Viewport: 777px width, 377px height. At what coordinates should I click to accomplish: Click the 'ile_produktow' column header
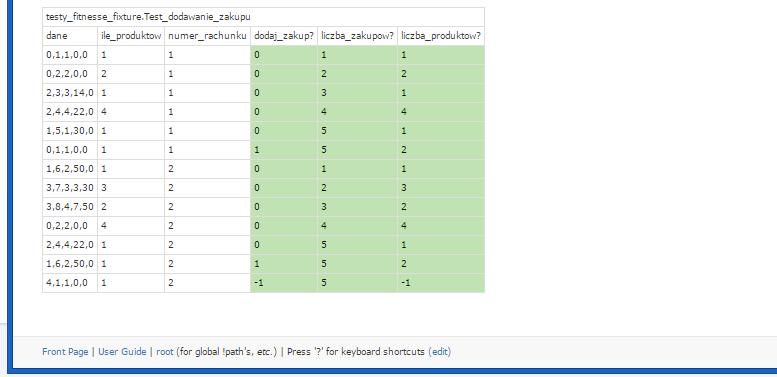click(x=131, y=36)
